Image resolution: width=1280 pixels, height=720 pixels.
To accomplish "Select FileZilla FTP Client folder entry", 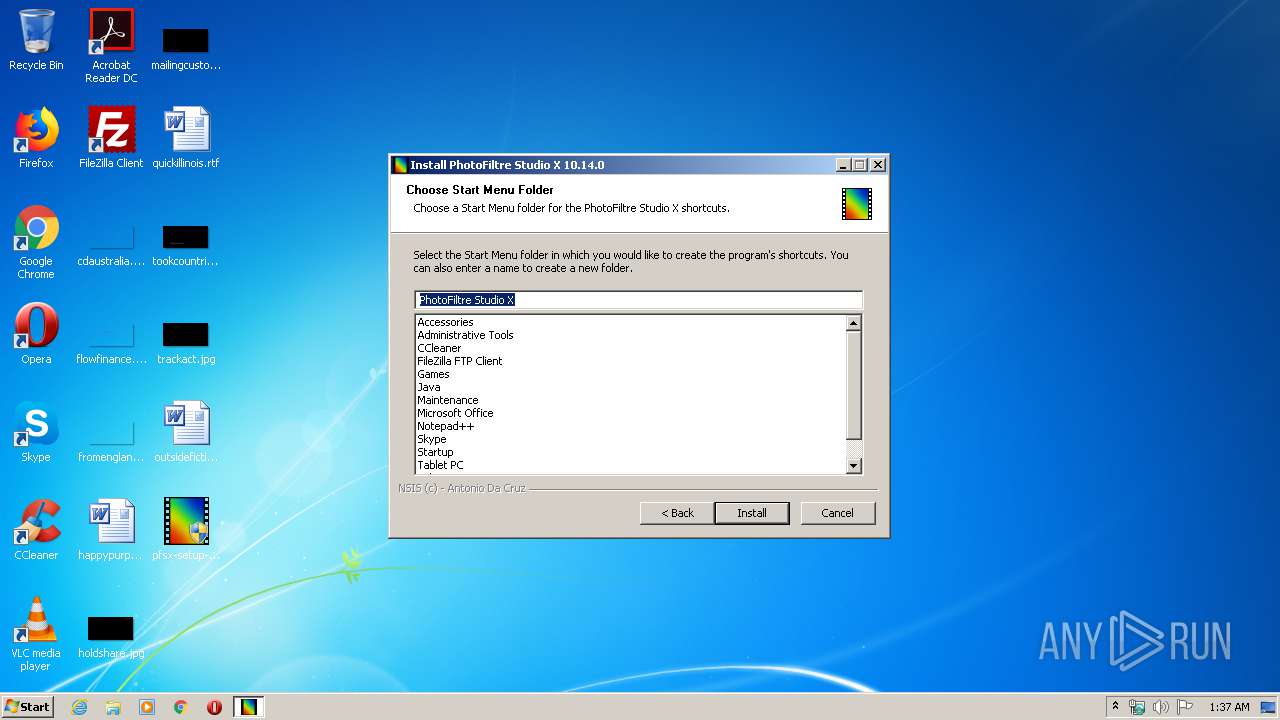I will click(x=460, y=361).
